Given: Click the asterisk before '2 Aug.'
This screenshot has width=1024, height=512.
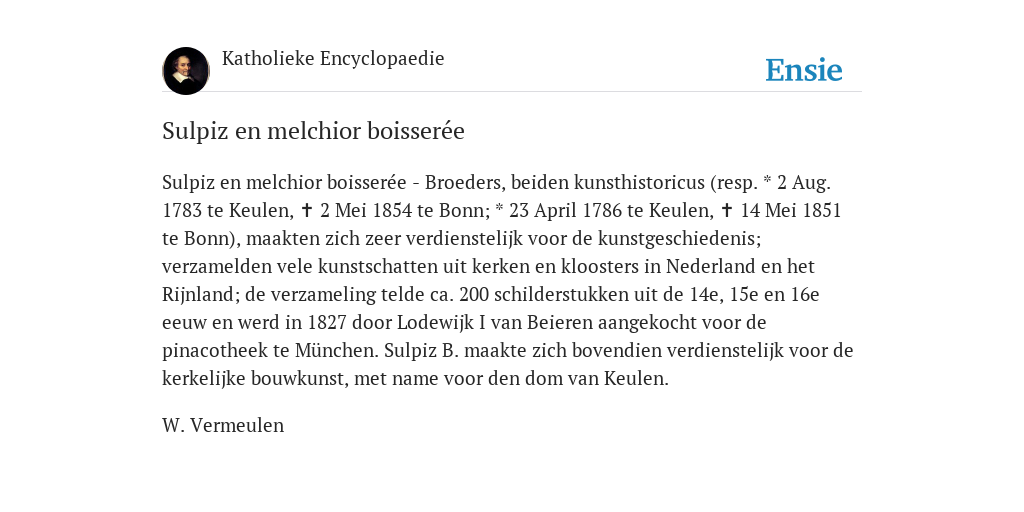Looking at the screenshot, I should pyautogui.click(x=767, y=180).
